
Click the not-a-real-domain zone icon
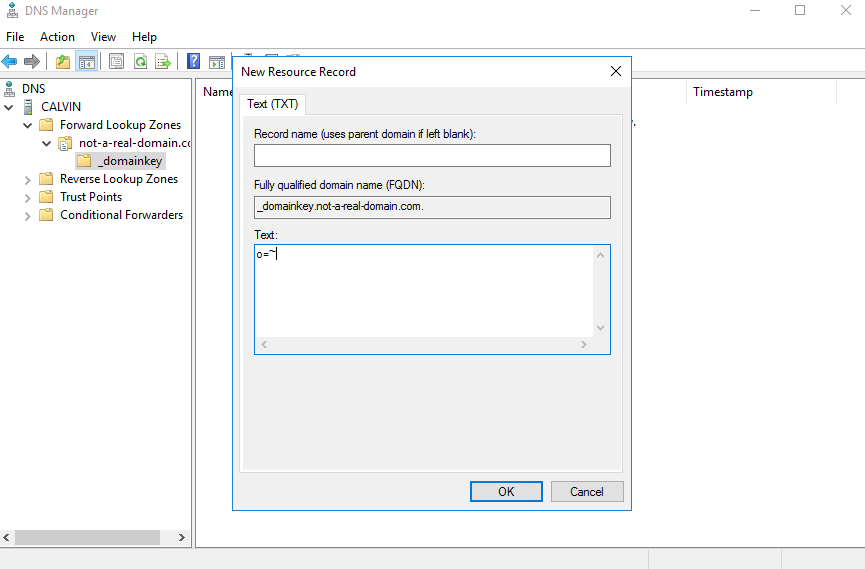[65, 143]
